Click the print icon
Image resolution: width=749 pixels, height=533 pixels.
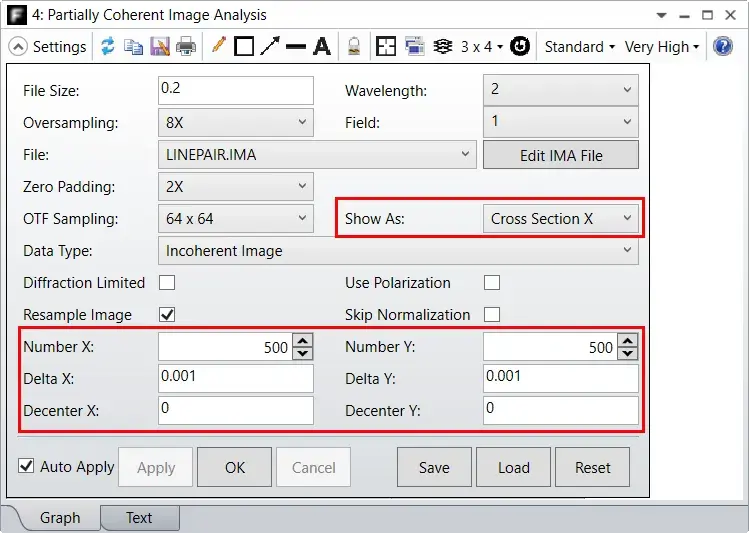(186, 47)
